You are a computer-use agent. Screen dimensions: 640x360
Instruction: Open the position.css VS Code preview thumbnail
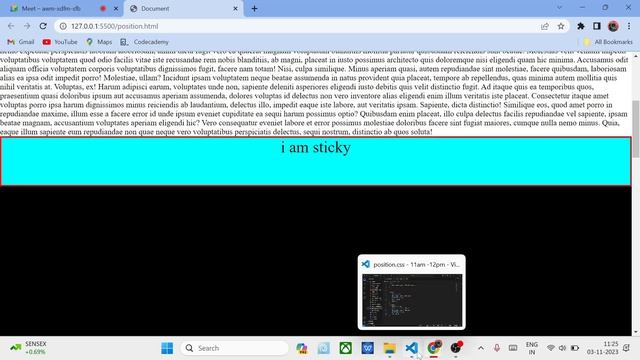412,300
